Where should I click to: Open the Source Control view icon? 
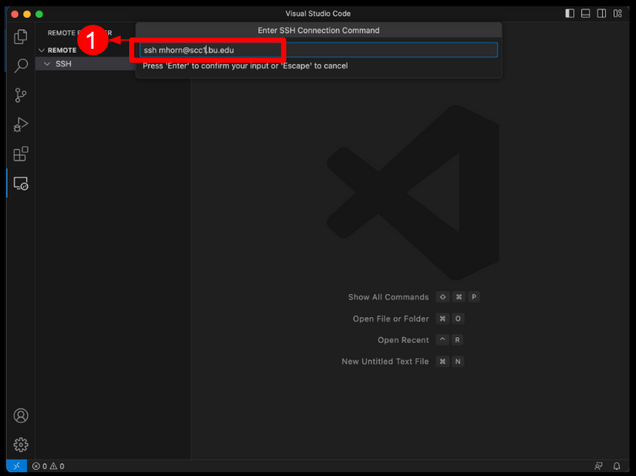(x=21, y=95)
